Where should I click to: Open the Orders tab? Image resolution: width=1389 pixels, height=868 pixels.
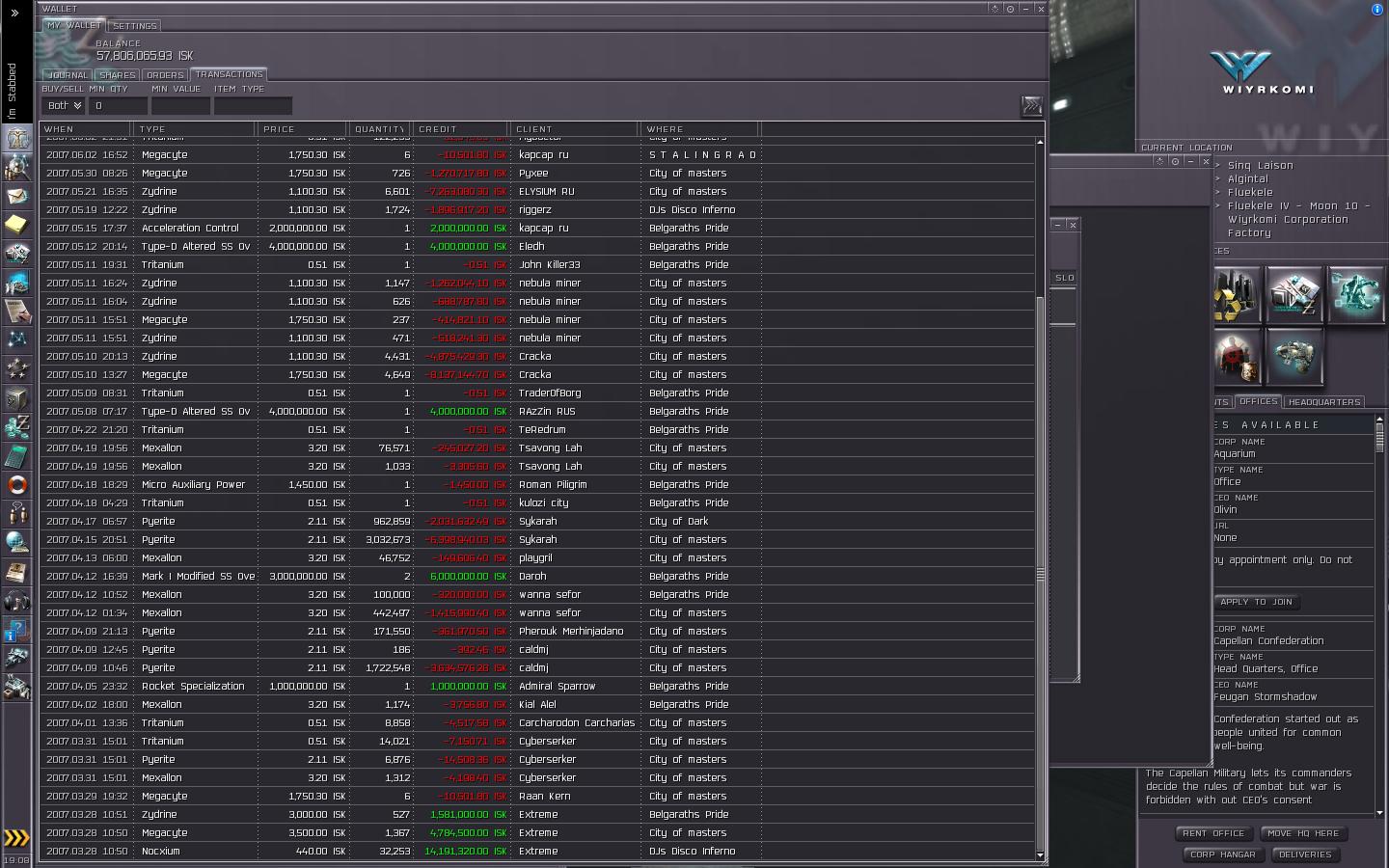(165, 74)
